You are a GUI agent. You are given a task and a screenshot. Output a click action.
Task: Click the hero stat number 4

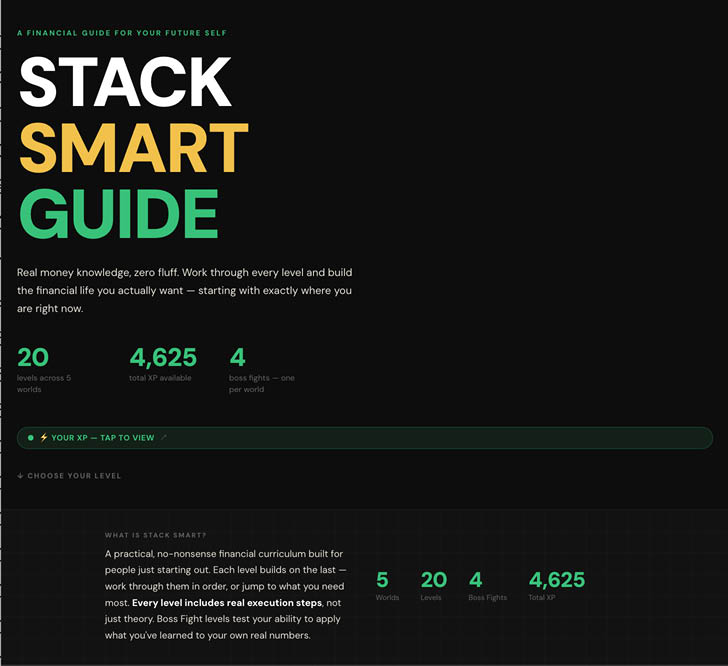[237, 357]
